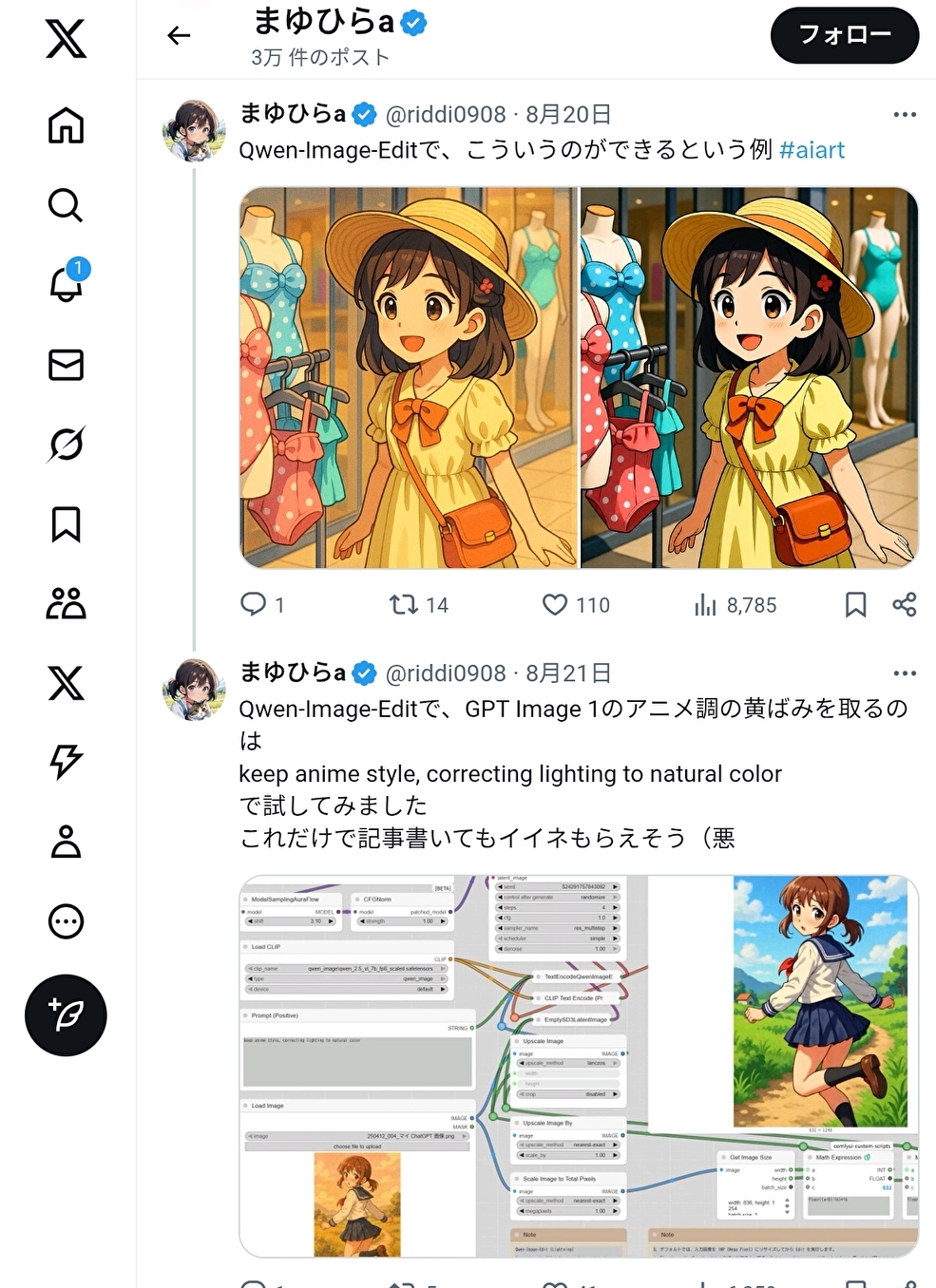Open Bookmarks in the sidebar
The height and width of the screenshot is (1288, 936).
tap(66, 524)
